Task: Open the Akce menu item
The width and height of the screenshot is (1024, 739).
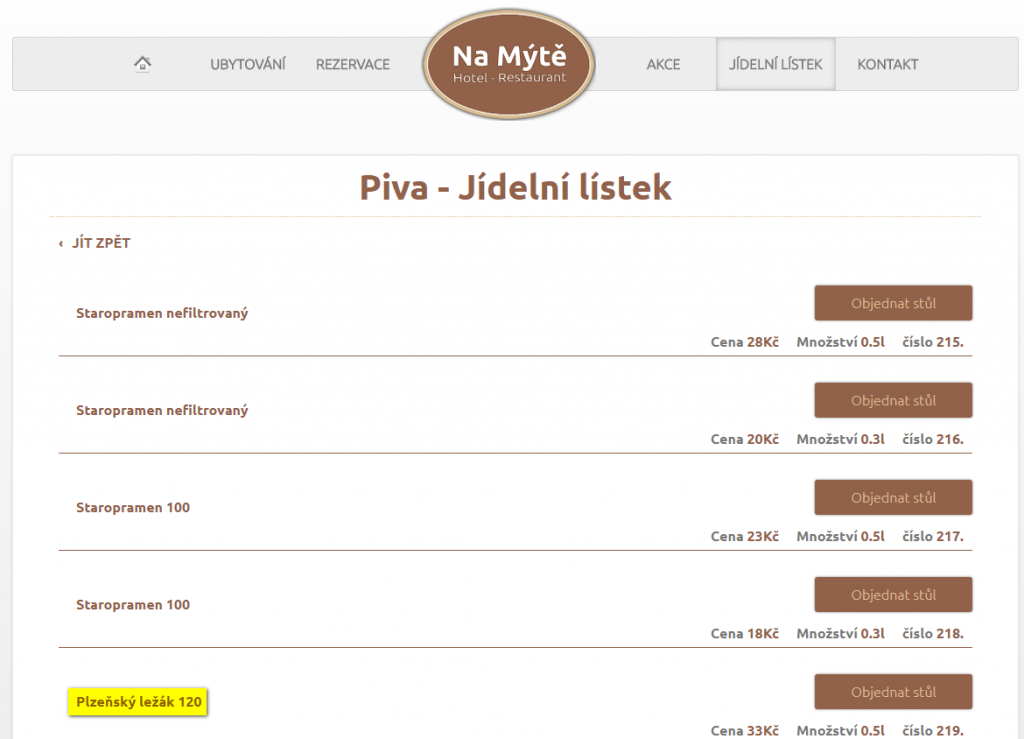Action: tap(663, 64)
